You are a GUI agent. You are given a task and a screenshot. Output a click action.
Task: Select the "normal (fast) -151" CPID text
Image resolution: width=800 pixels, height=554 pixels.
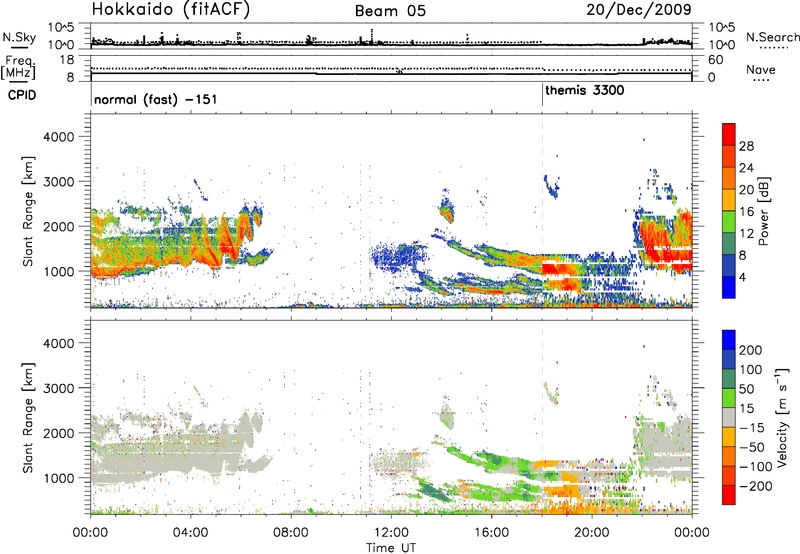pos(156,99)
